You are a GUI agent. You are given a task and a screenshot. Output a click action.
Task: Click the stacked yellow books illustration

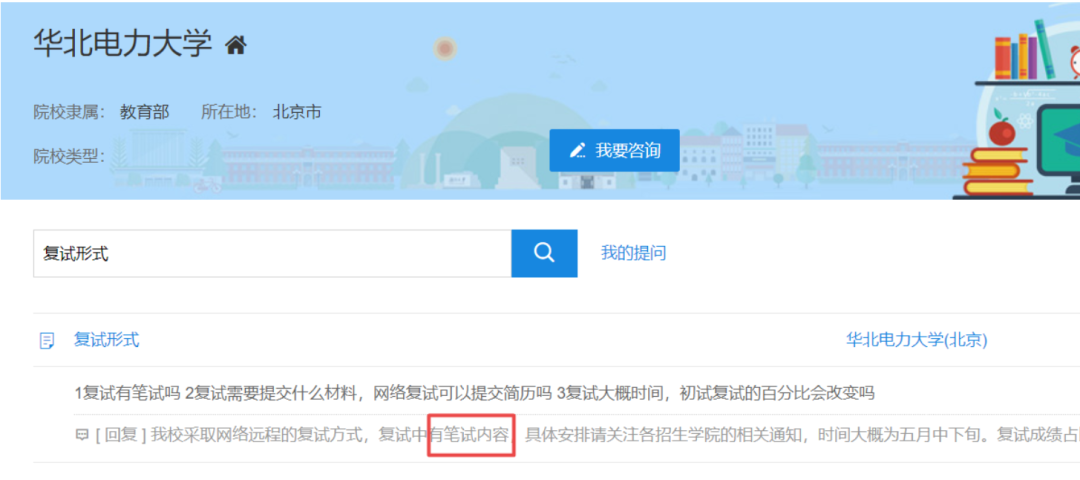(x=998, y=170)
